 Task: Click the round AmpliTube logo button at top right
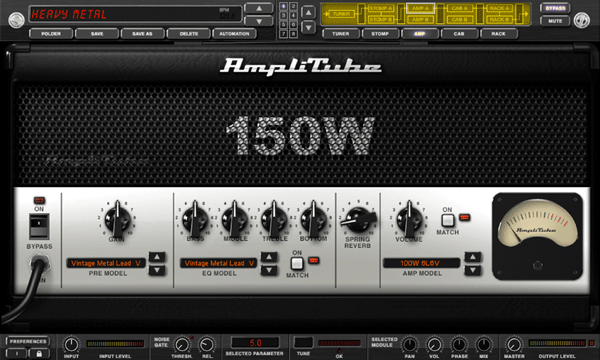click(x=582, y=20)
